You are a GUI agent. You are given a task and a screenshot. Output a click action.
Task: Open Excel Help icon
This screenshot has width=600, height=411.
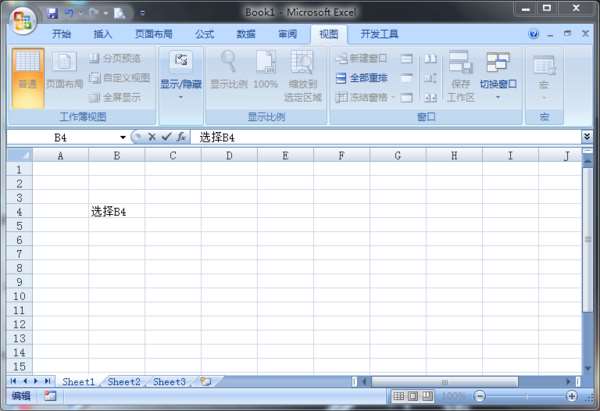tap(533, 34)
